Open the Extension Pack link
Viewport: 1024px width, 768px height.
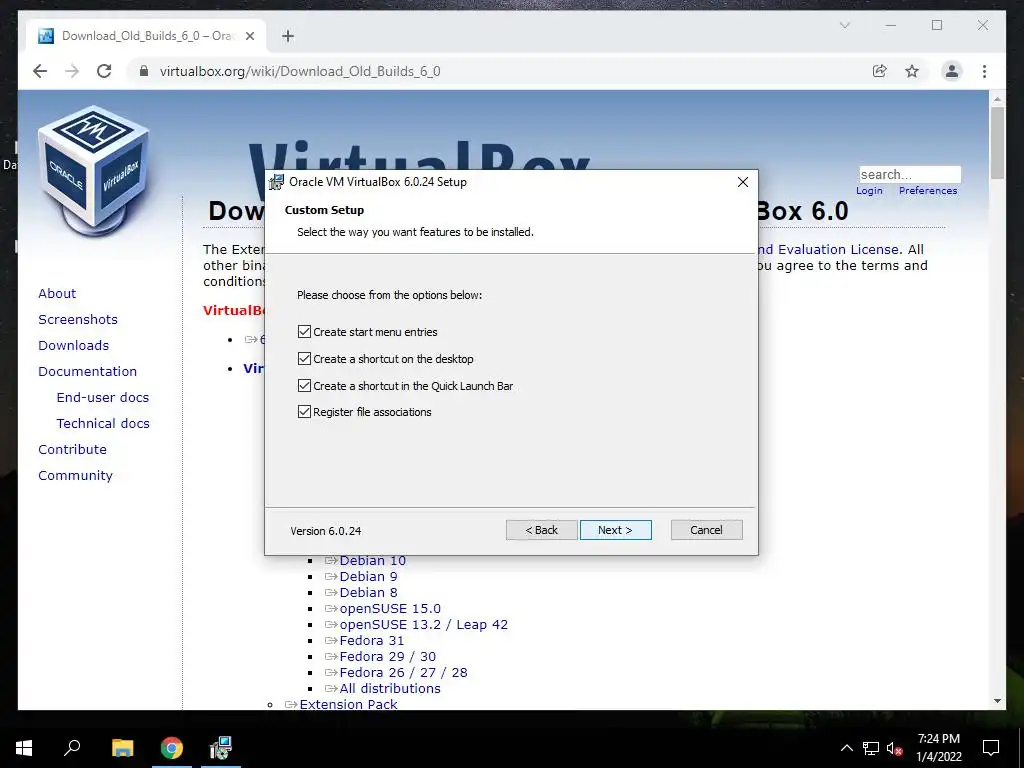point(348,704)
